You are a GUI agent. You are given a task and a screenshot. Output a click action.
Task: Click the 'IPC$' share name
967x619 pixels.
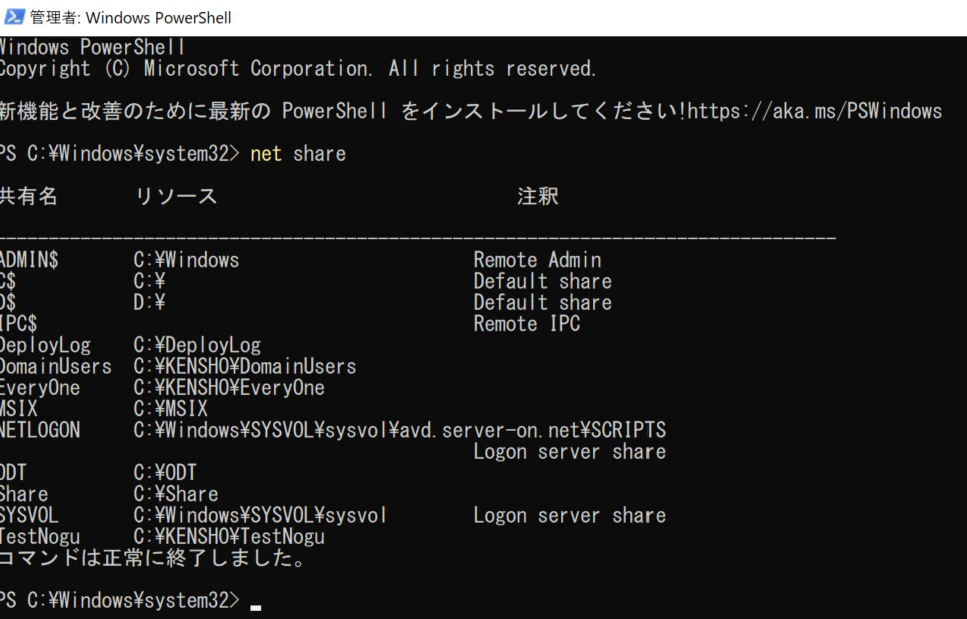pyautogui.click(x=19, y=324)
